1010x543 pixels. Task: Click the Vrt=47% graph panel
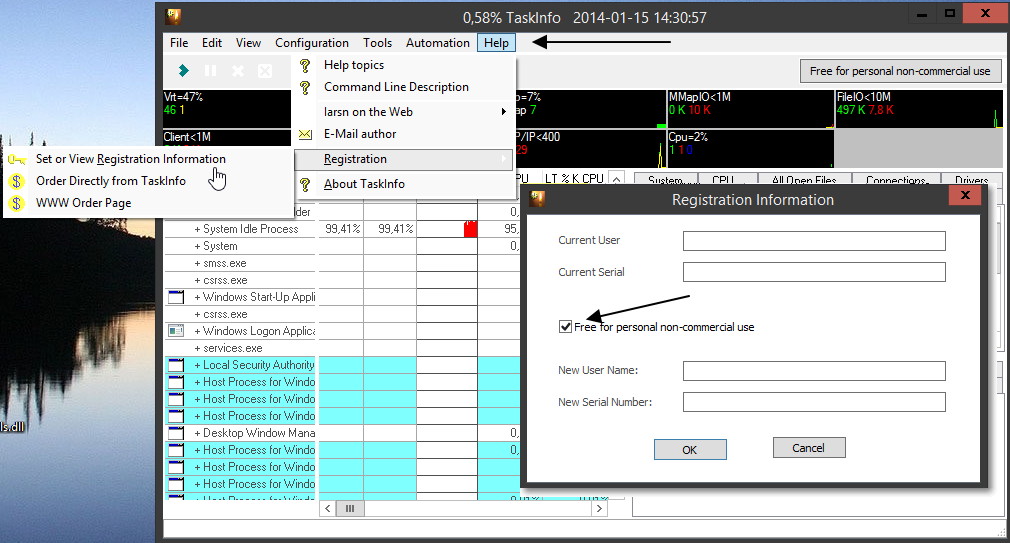coord(227,109)
